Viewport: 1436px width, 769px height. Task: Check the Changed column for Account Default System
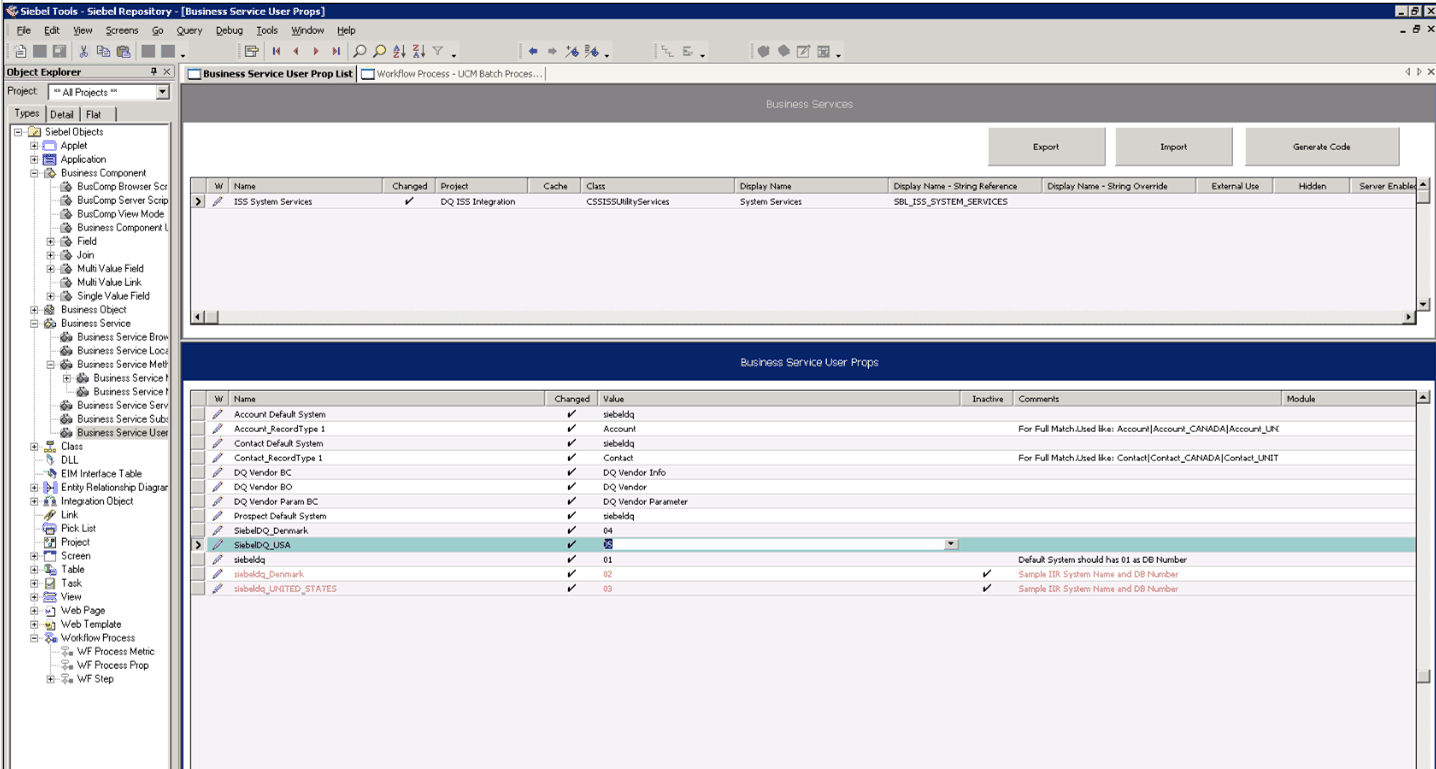(572, 414)
